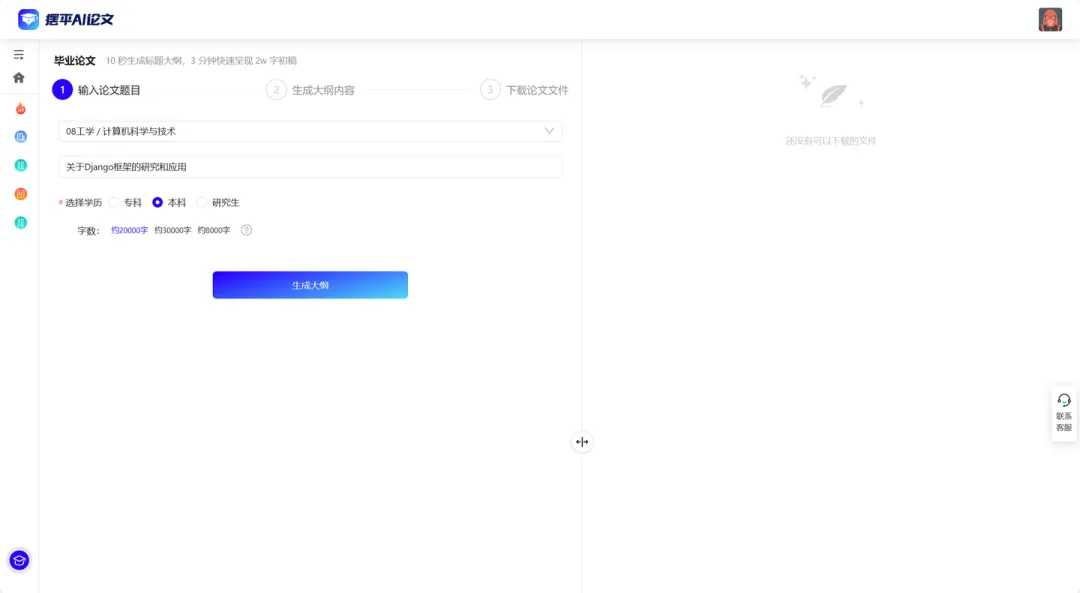This screenshot has width=1080, height=593.
Task: Open the 计算机科学与技术 major selector field
Action: (x=300, y=131)
